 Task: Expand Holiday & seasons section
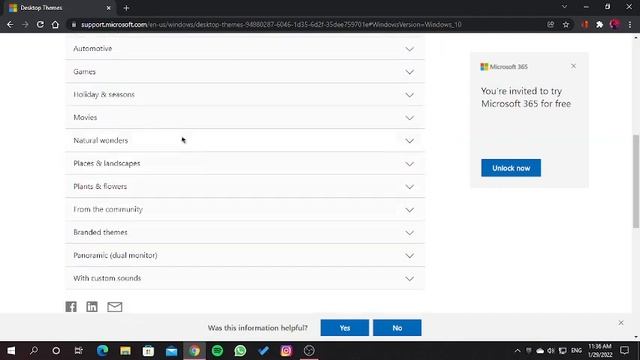click(245, 94)
